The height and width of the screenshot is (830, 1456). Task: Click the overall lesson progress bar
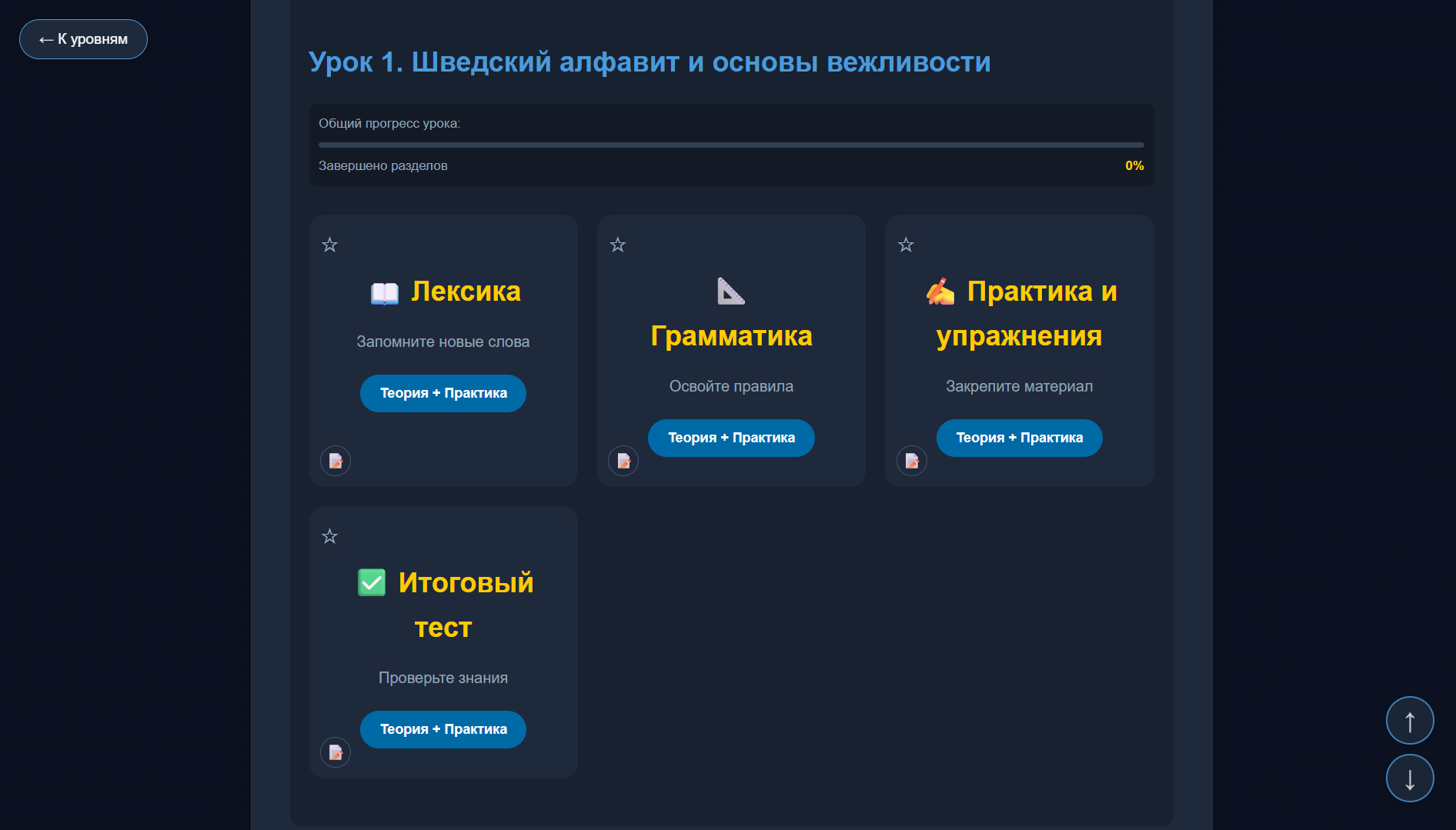(731, 145)
